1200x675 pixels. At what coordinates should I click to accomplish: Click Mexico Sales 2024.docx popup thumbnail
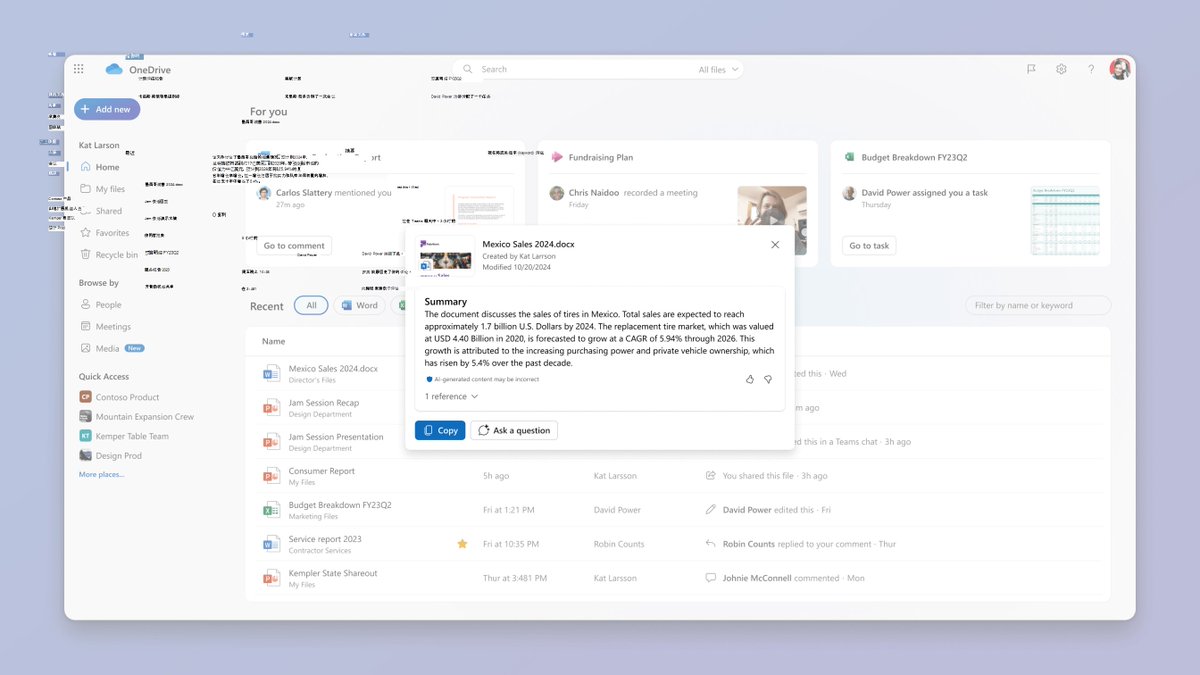pos(445,255)
